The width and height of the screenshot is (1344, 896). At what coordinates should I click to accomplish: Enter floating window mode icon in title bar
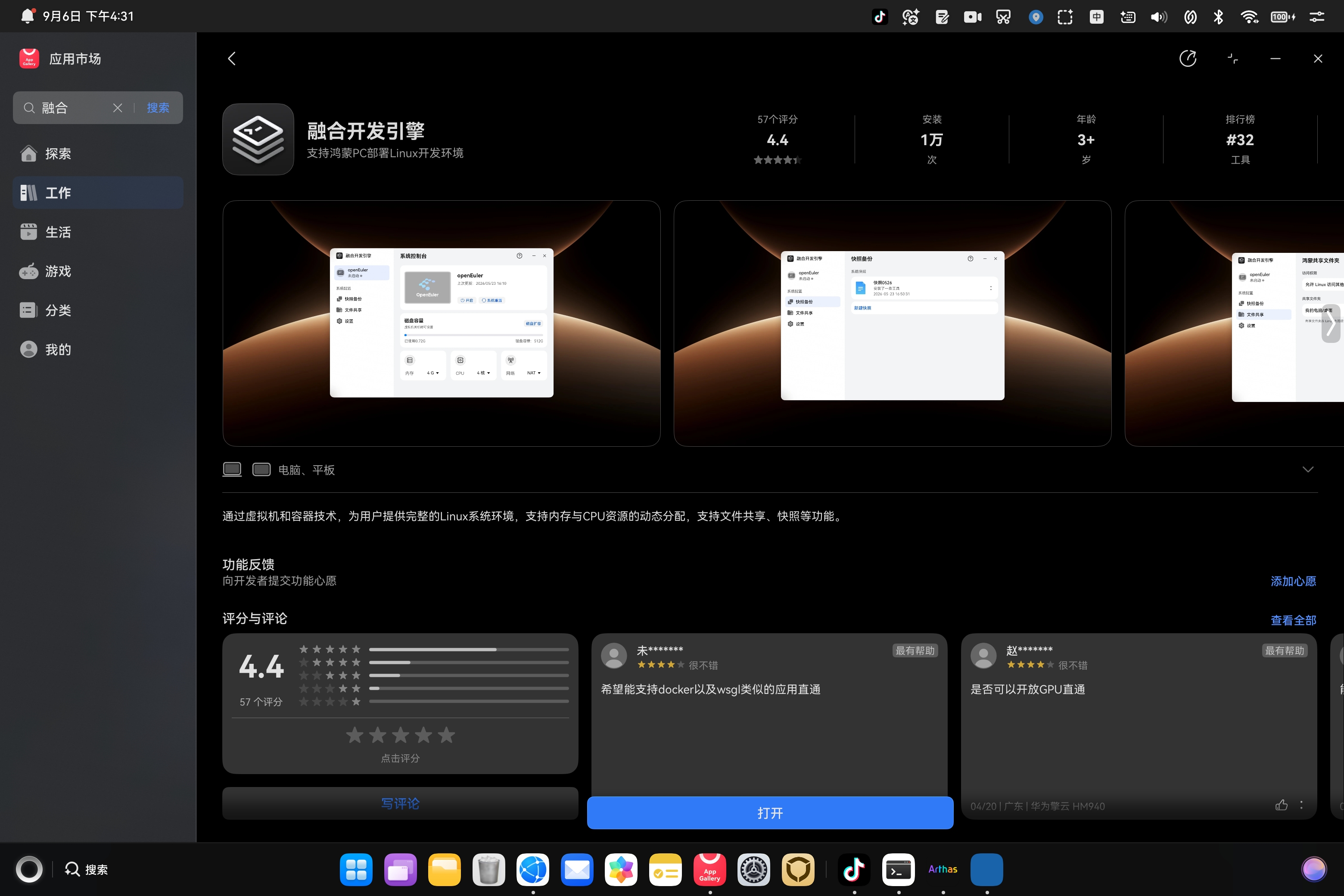click(x=1232, y=58)
